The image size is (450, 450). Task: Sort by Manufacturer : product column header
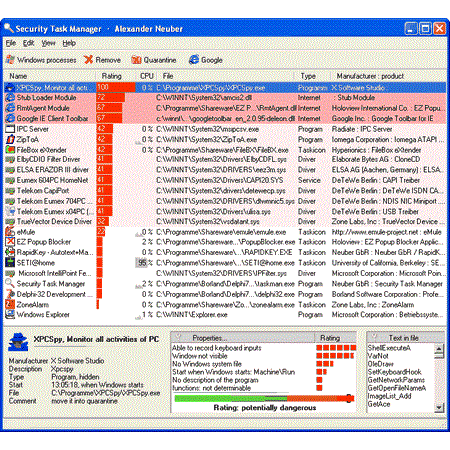point(388,76)
